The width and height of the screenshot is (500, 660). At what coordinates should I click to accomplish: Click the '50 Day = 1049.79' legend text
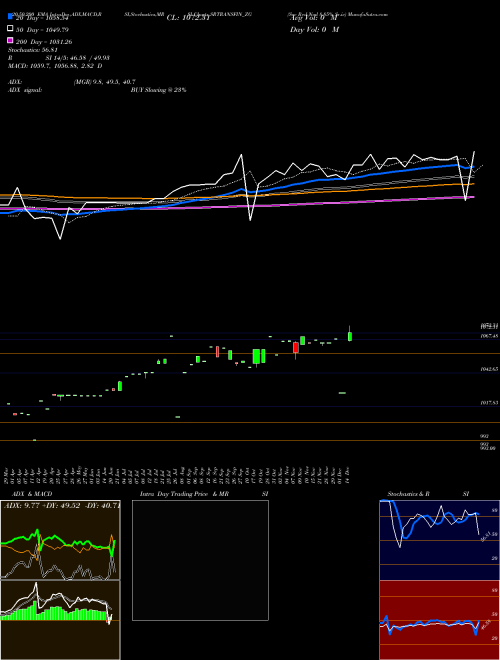[x=43, y=30]
